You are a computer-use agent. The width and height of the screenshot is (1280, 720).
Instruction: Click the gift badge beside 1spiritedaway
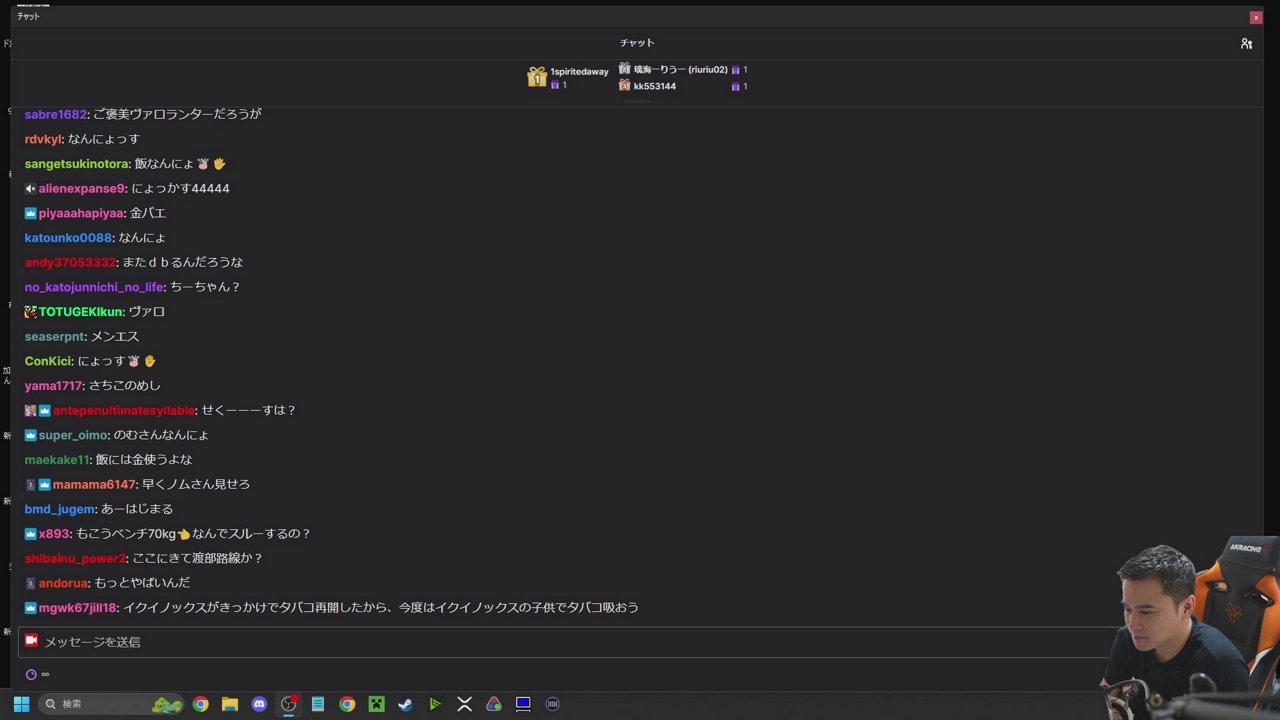pyautogui.click(x=537, y=76)
